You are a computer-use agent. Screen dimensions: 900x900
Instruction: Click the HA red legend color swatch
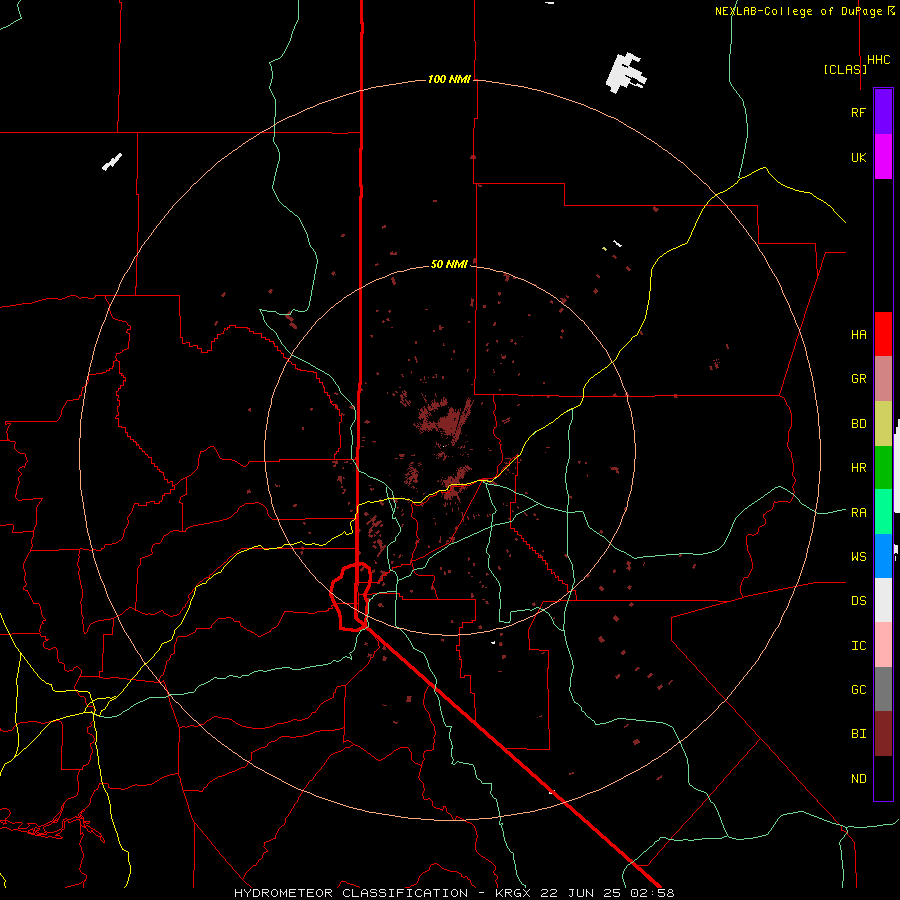click(x=883, y=334)
